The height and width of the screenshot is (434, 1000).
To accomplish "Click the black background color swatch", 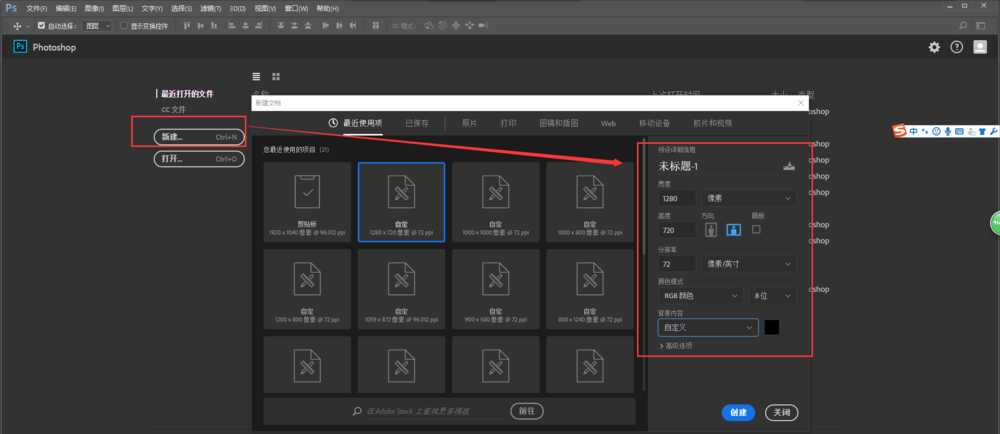I will (772, 327).
